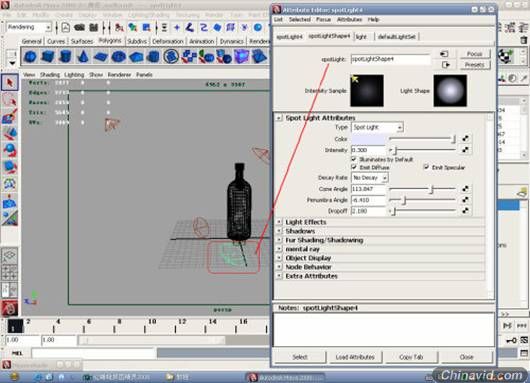Click the Cone Angle map button icon

465,189
